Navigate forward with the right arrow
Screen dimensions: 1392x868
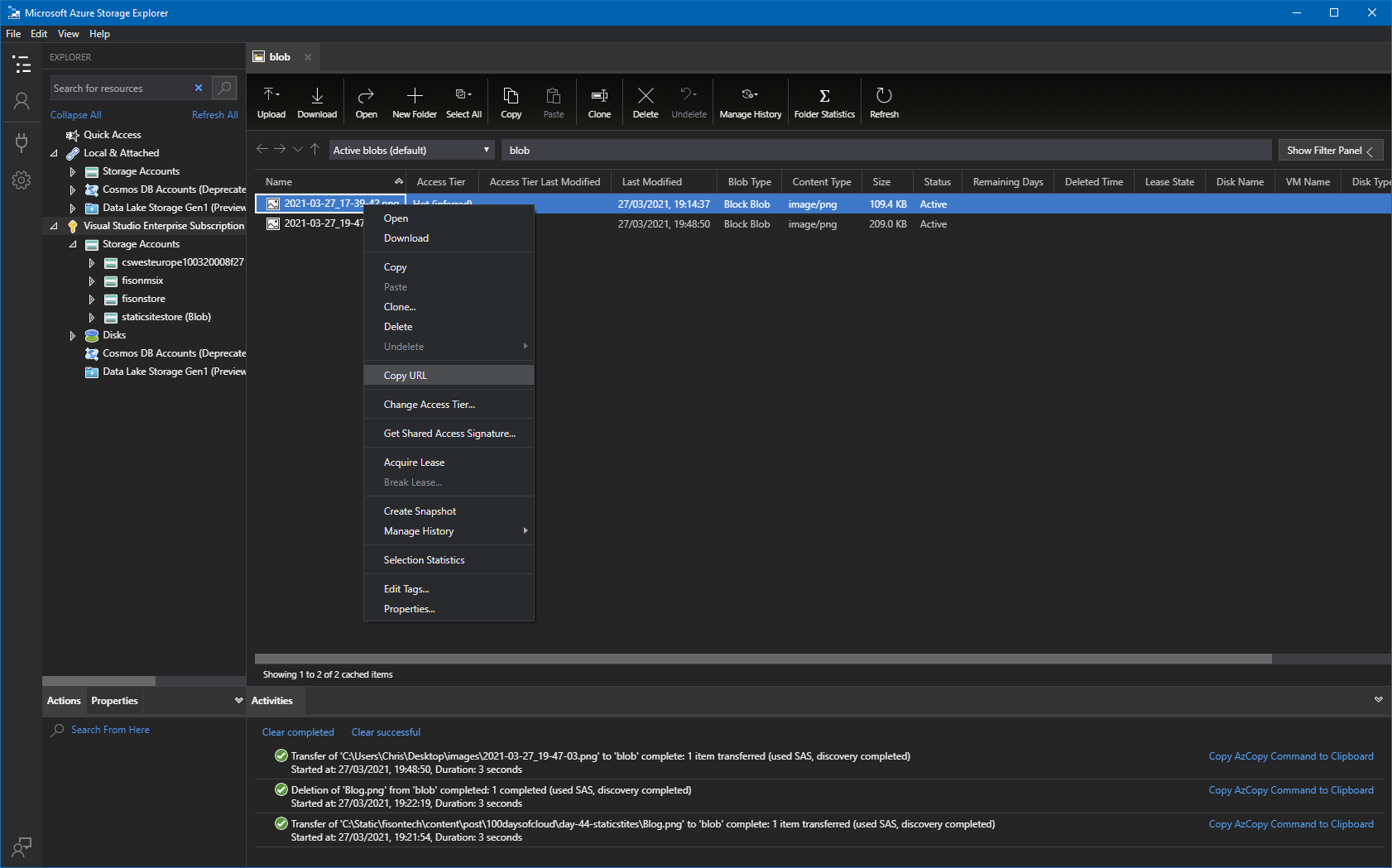(280, 149)
